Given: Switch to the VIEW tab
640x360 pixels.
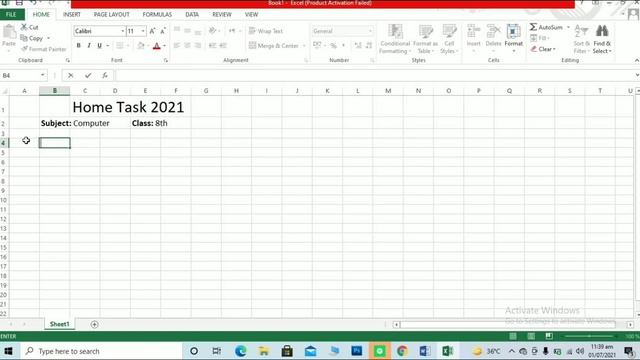Looking at the screenshot, I should (x=251, y=14).
